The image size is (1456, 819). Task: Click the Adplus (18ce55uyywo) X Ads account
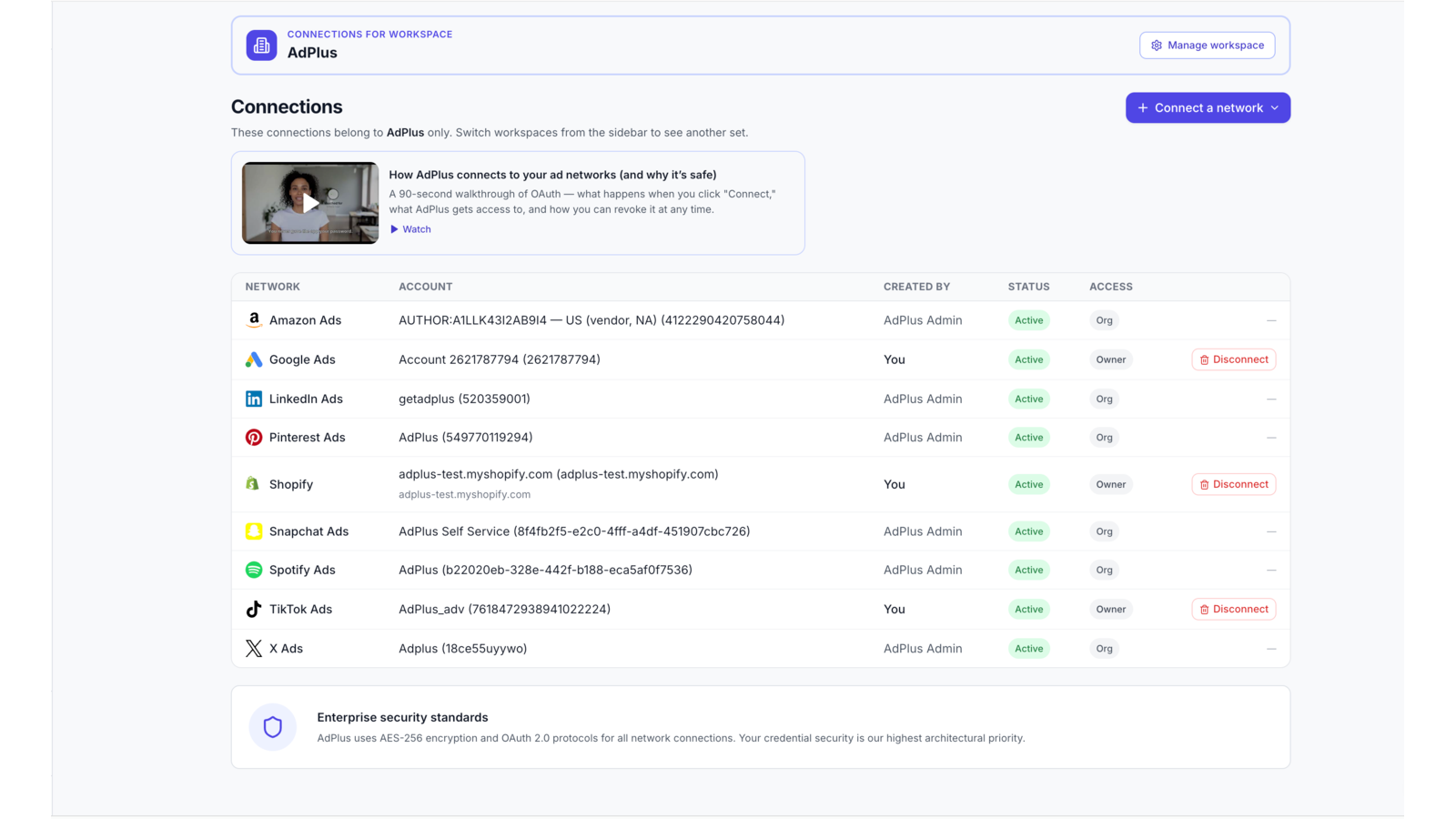coord(462,649)
